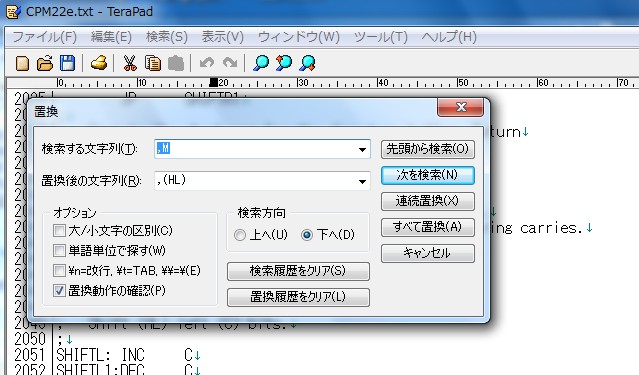Viewport: 639px width, 375px height.
Task: Click the Redo arrow icon
Action: point(230,63)
